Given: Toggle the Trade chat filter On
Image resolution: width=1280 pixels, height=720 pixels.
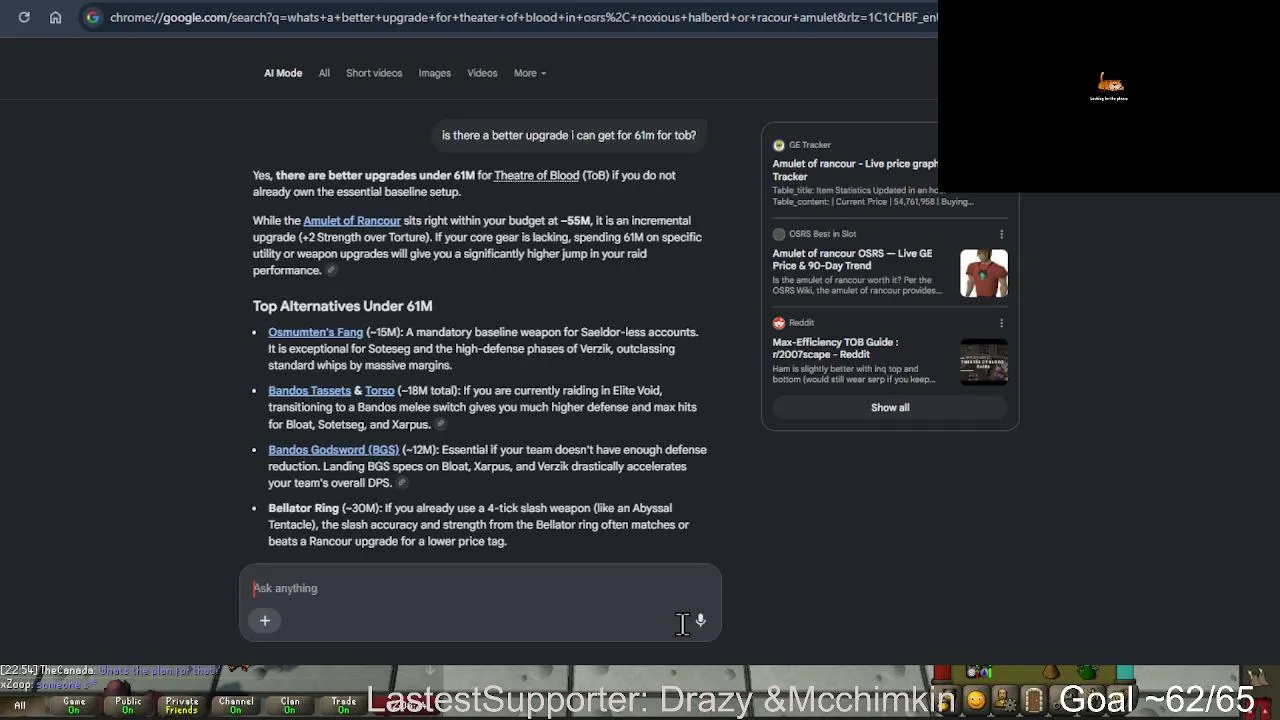Looking at the screenshot, I should pos(344,705).
